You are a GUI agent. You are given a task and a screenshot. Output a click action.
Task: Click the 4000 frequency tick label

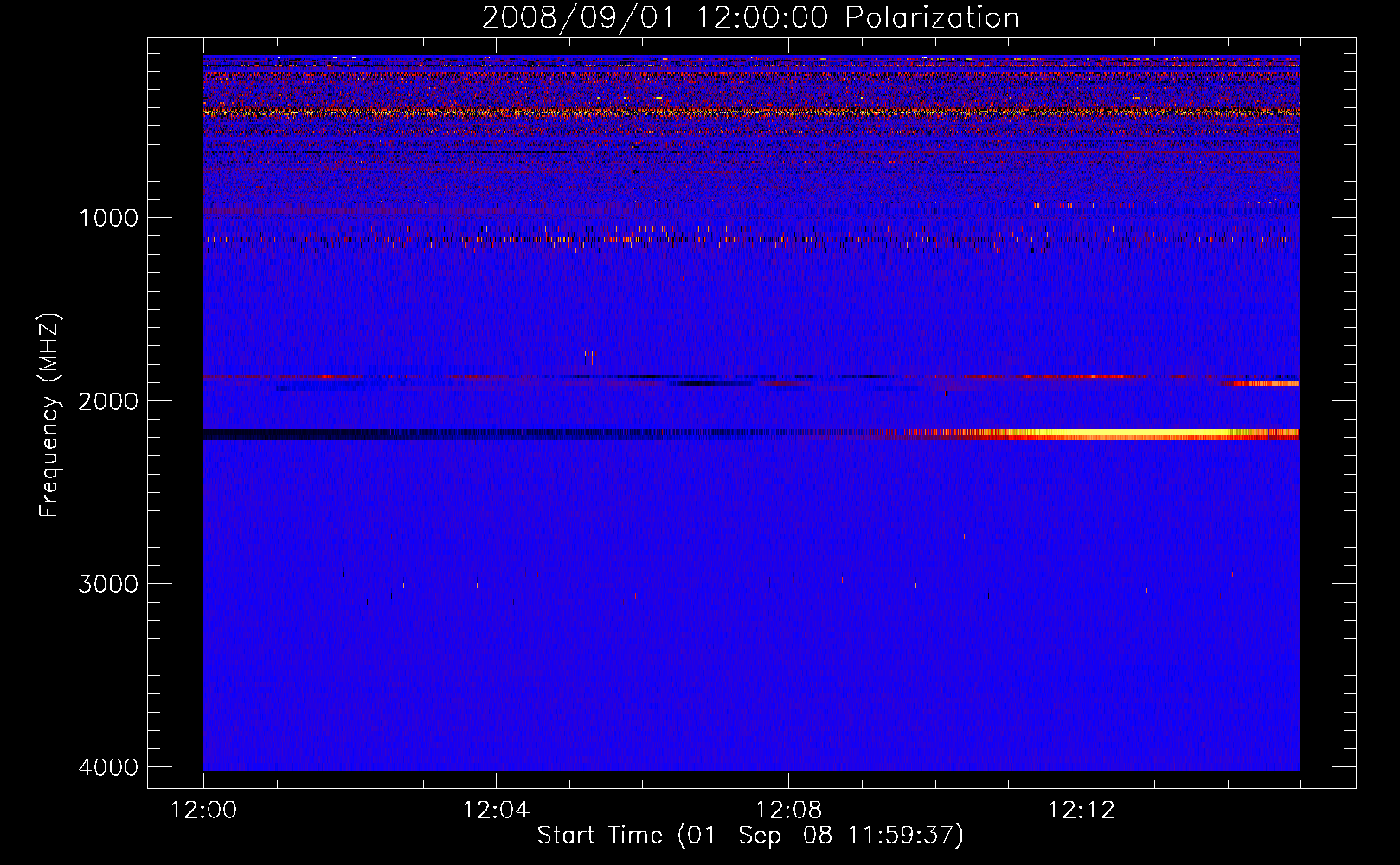[x=108, y=767]
